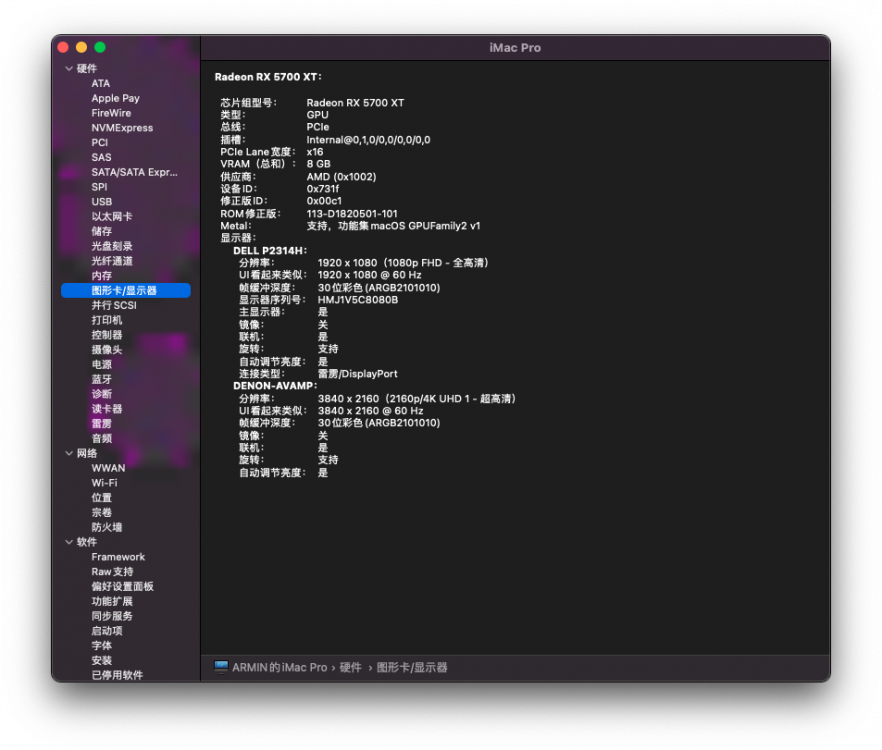Select PCI in the sidebar
This screenshot has width=882, height=750.
(100, 142)
